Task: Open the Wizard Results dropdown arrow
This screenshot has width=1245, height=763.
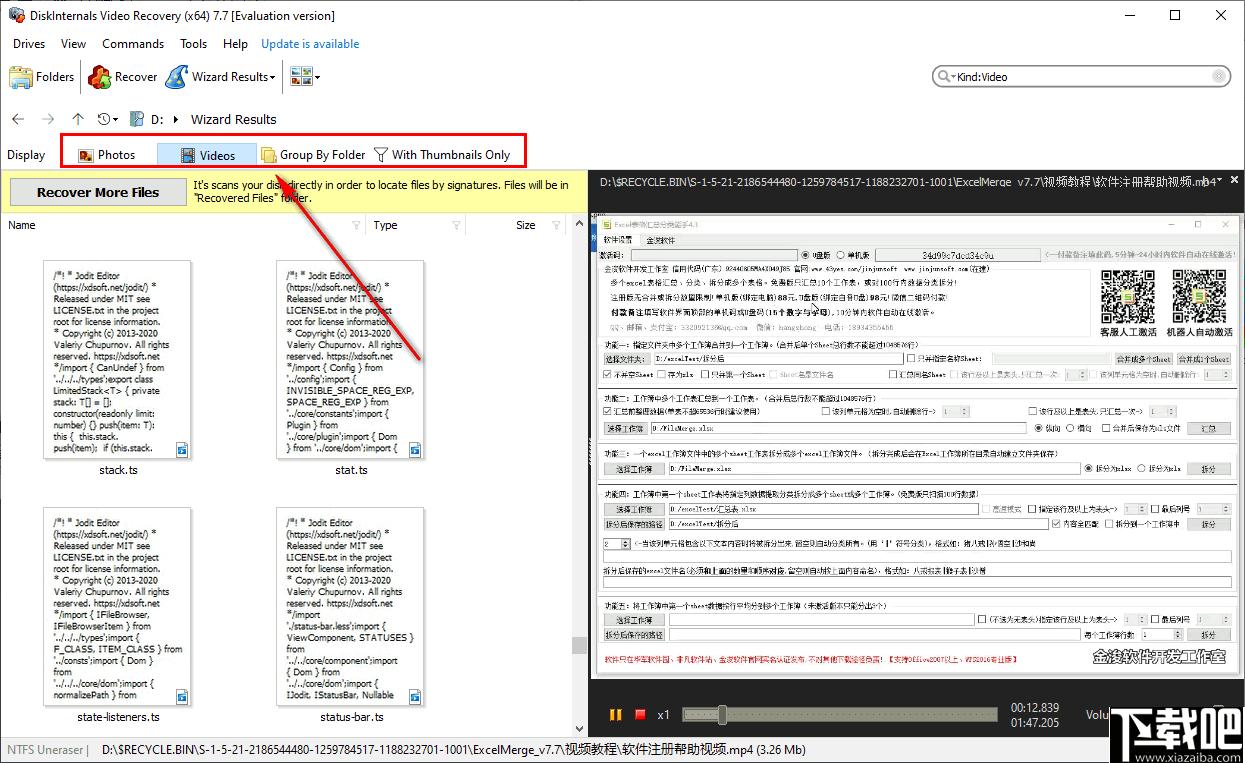Action: (273, 77)
